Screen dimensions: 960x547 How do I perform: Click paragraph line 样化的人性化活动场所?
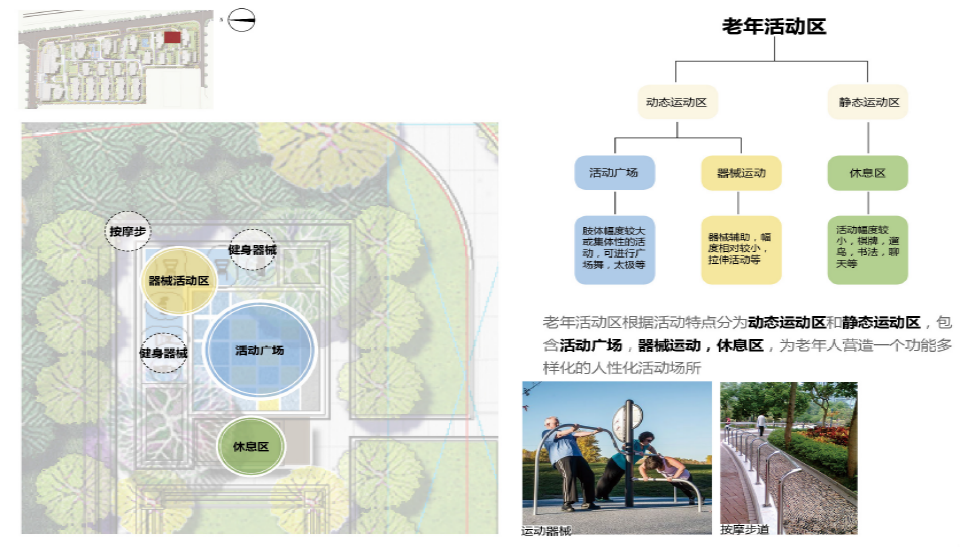(x=621, y=368)
